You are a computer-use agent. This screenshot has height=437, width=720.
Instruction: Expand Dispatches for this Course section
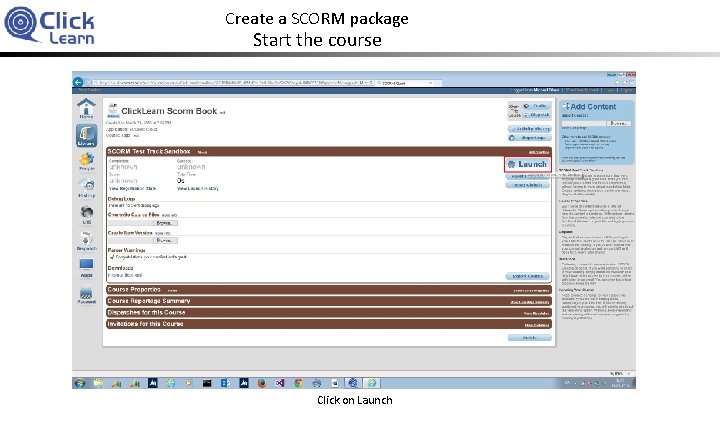click(x=328, y=313)
